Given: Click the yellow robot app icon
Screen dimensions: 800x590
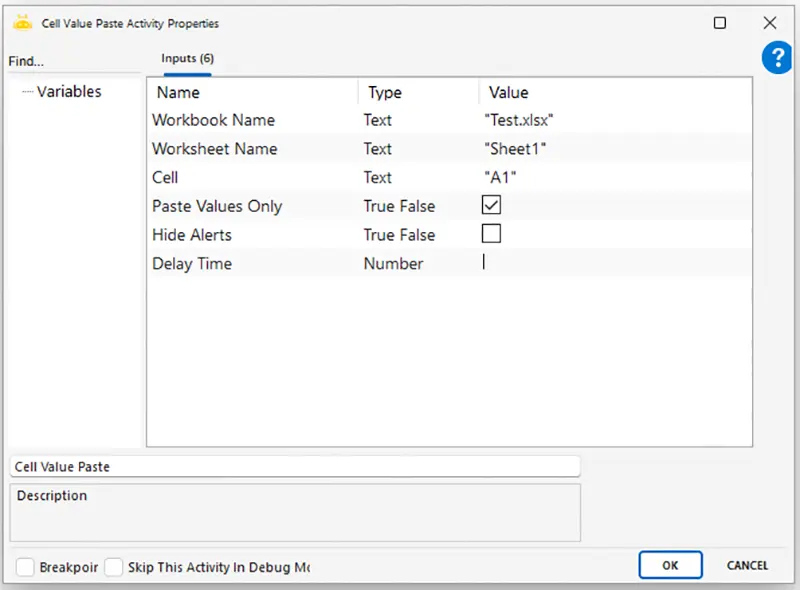Looking at the screenshot, I should point(22,23).
